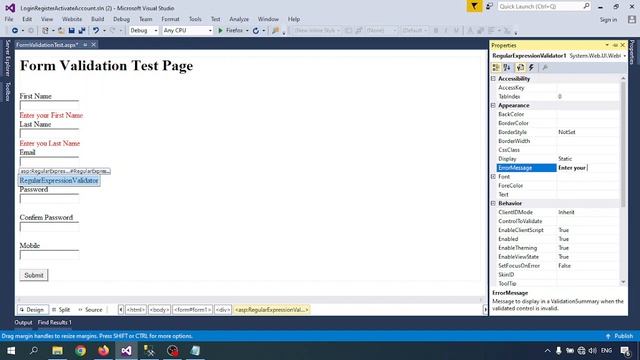Click the Visual Studio logo icon in title bar
The height and width of the screenshot is (360, 640).
(10, 8)
